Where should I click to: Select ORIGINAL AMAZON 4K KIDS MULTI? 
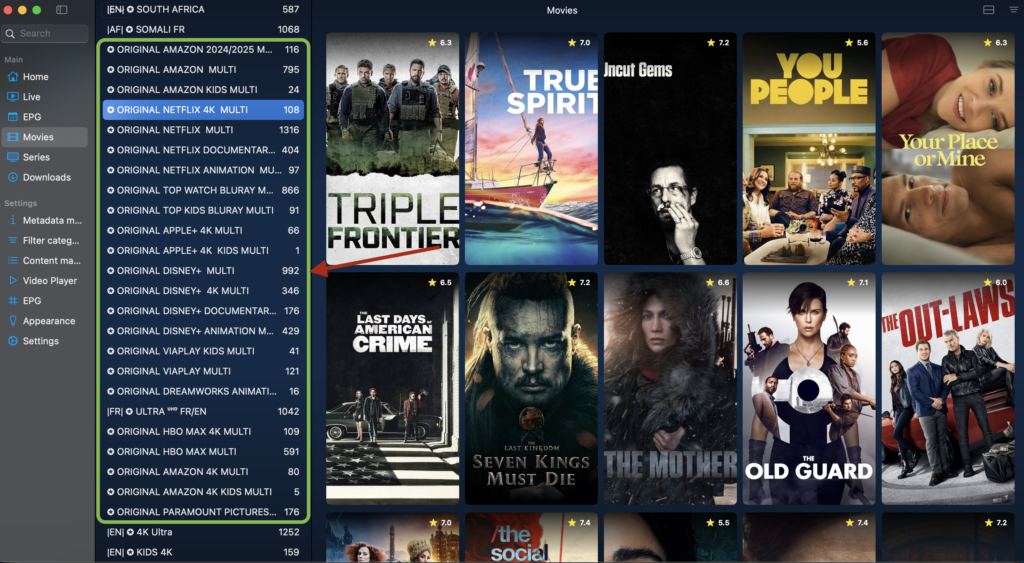203,492
